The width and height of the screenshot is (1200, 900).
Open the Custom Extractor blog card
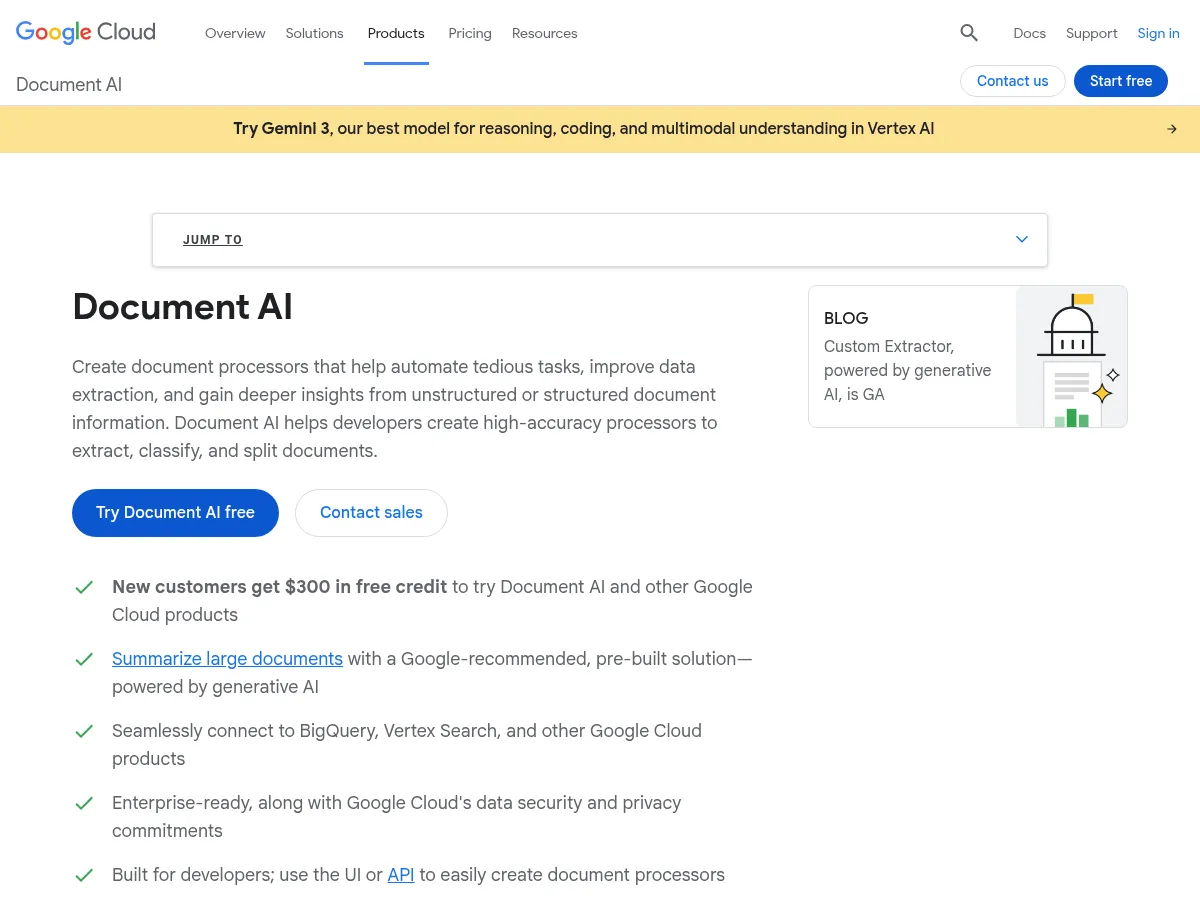[967, 356]
